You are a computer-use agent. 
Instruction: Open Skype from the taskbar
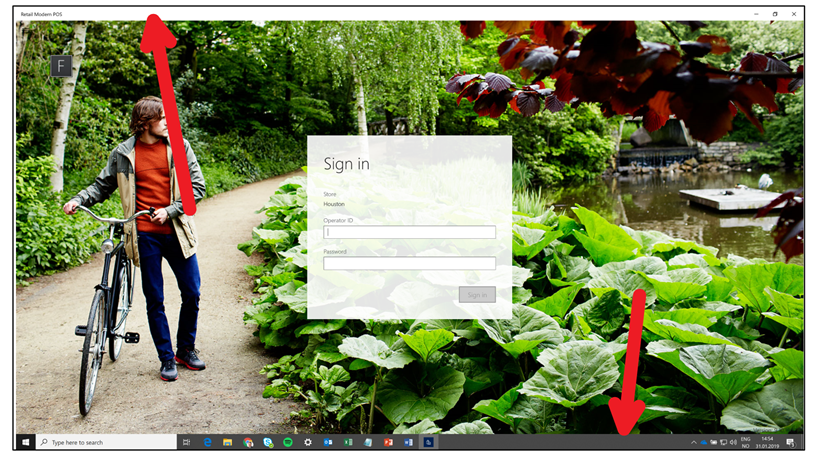[x=268, y=441]
